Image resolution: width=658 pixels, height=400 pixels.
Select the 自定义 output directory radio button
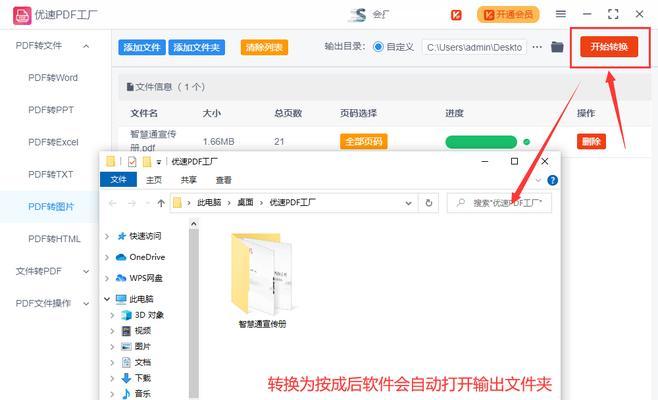(378, 47)
